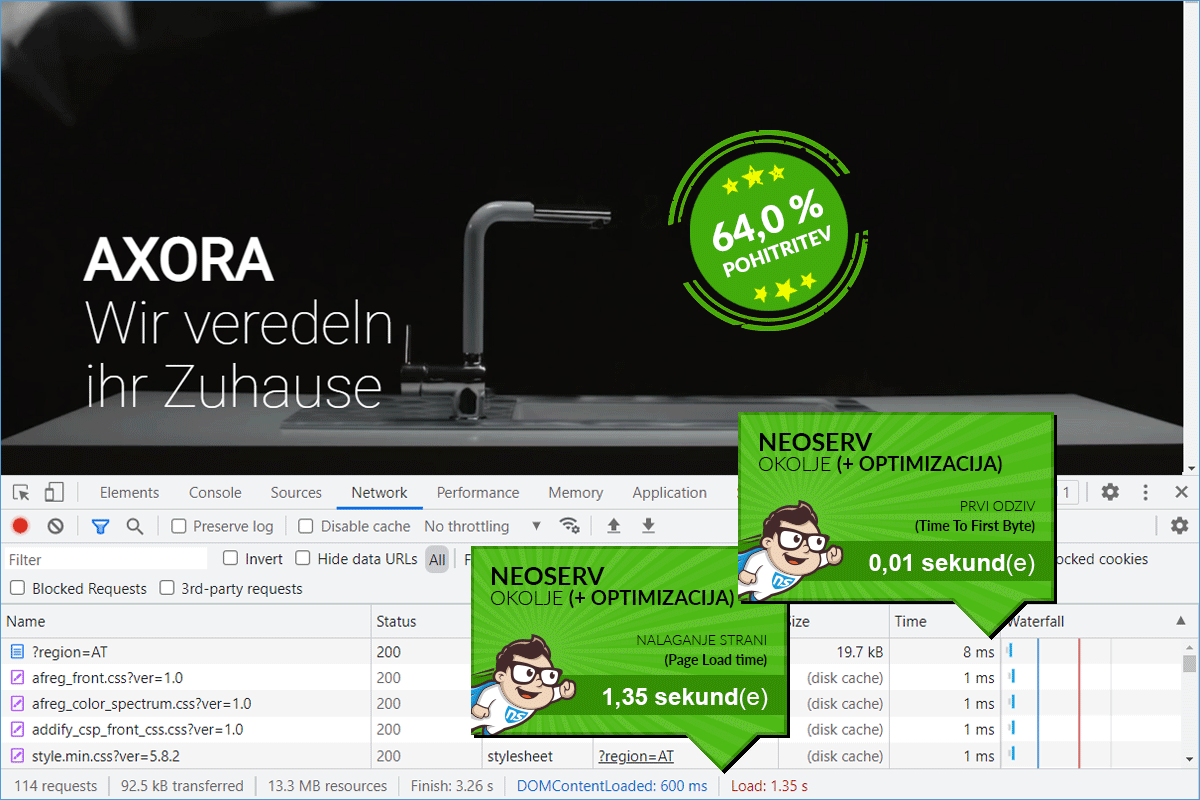Enable the 3rd-party requests checkbox
This screenshot has width=1200, height=800.
coord(167,589)
